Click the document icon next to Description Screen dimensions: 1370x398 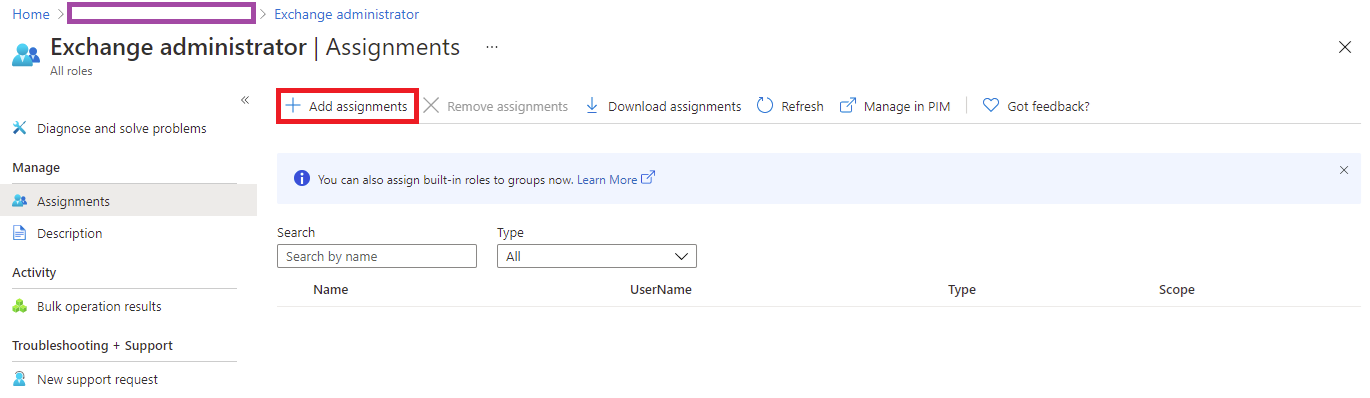click(x=20, y=233)
